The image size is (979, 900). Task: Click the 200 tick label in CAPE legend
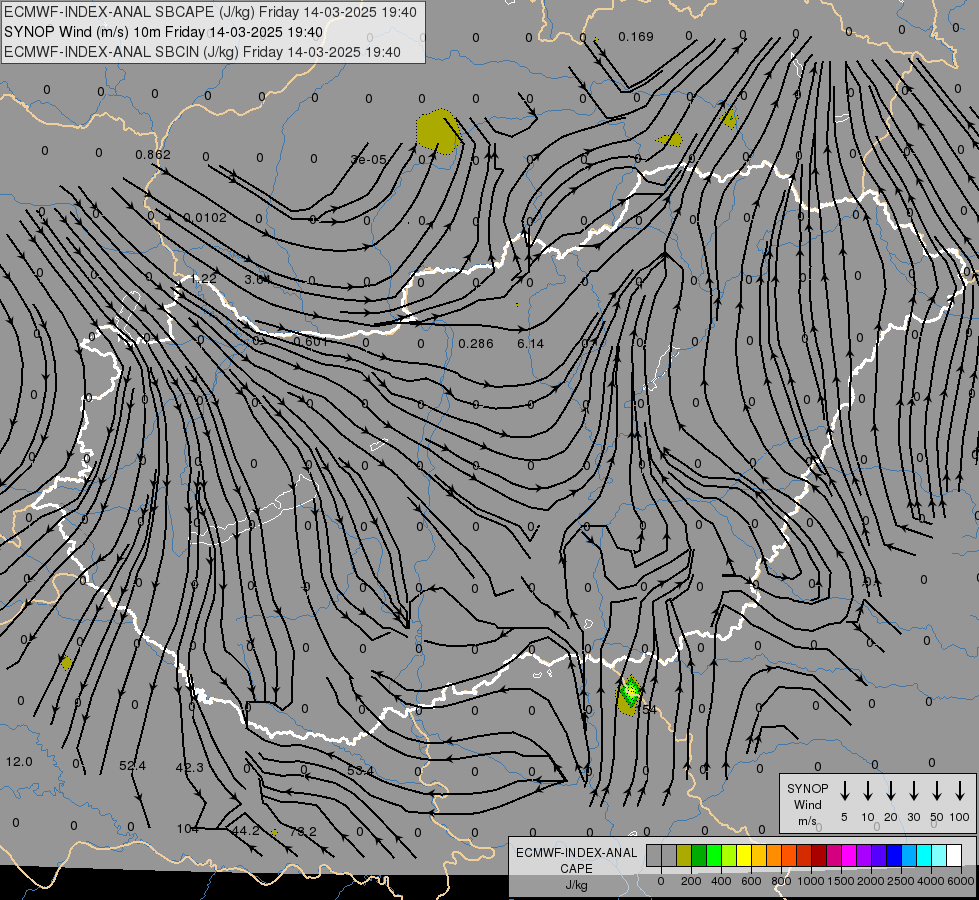point(691,881)
